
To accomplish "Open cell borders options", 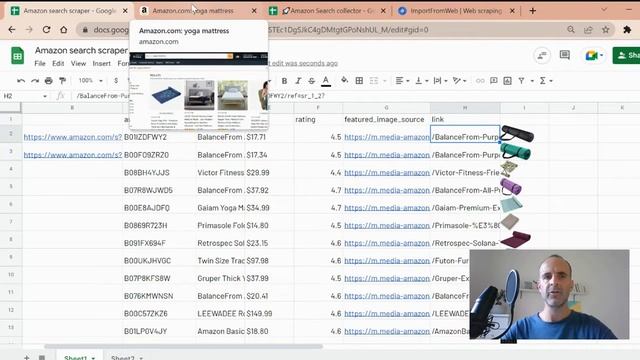I will pos(359,81).
